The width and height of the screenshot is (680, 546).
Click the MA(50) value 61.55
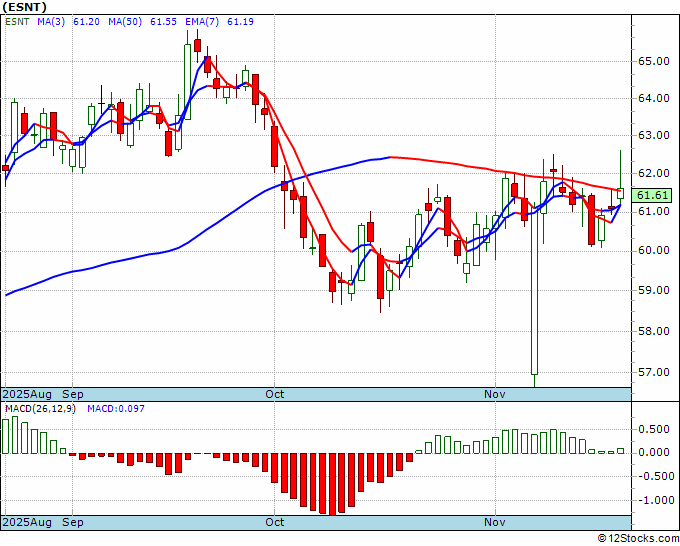[163, 22]
